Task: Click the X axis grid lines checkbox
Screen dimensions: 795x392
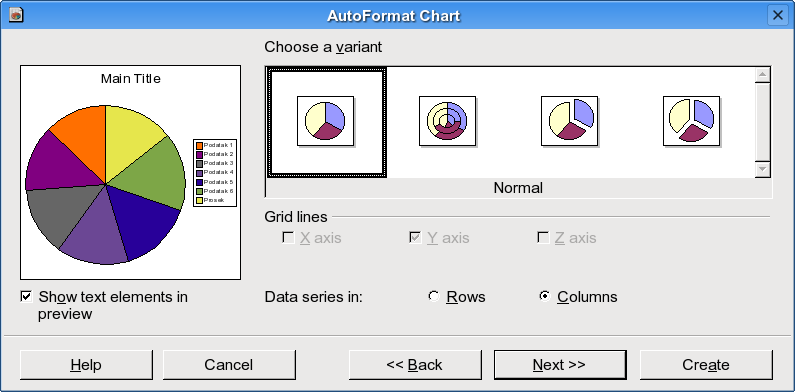Action: 288,237
